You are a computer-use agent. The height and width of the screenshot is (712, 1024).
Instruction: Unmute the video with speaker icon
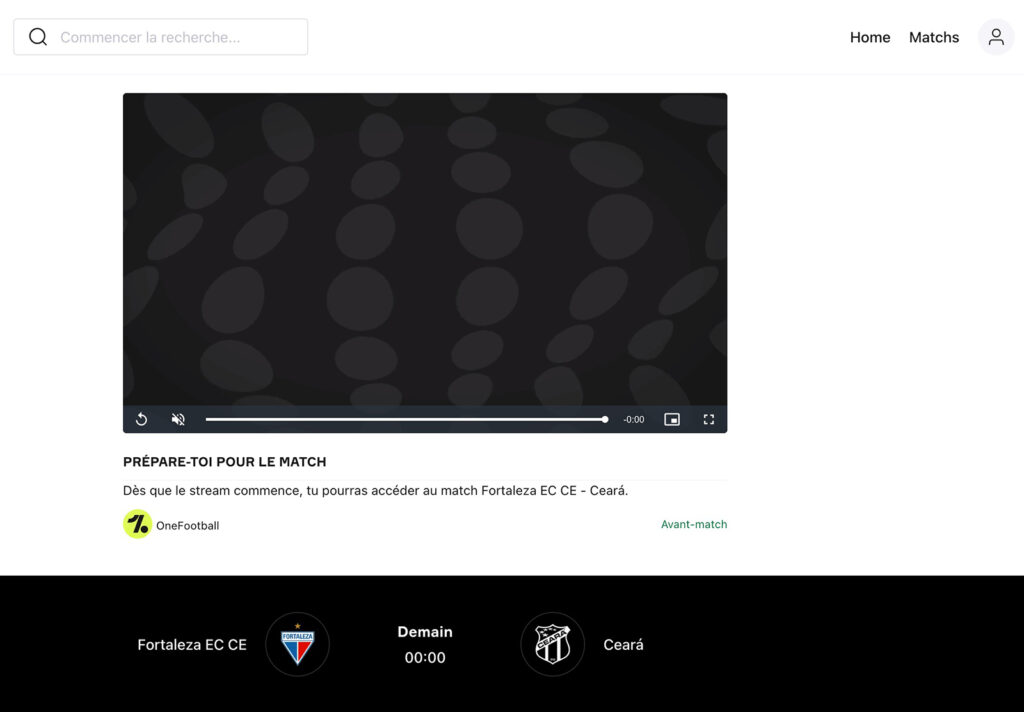coord(178,419)
